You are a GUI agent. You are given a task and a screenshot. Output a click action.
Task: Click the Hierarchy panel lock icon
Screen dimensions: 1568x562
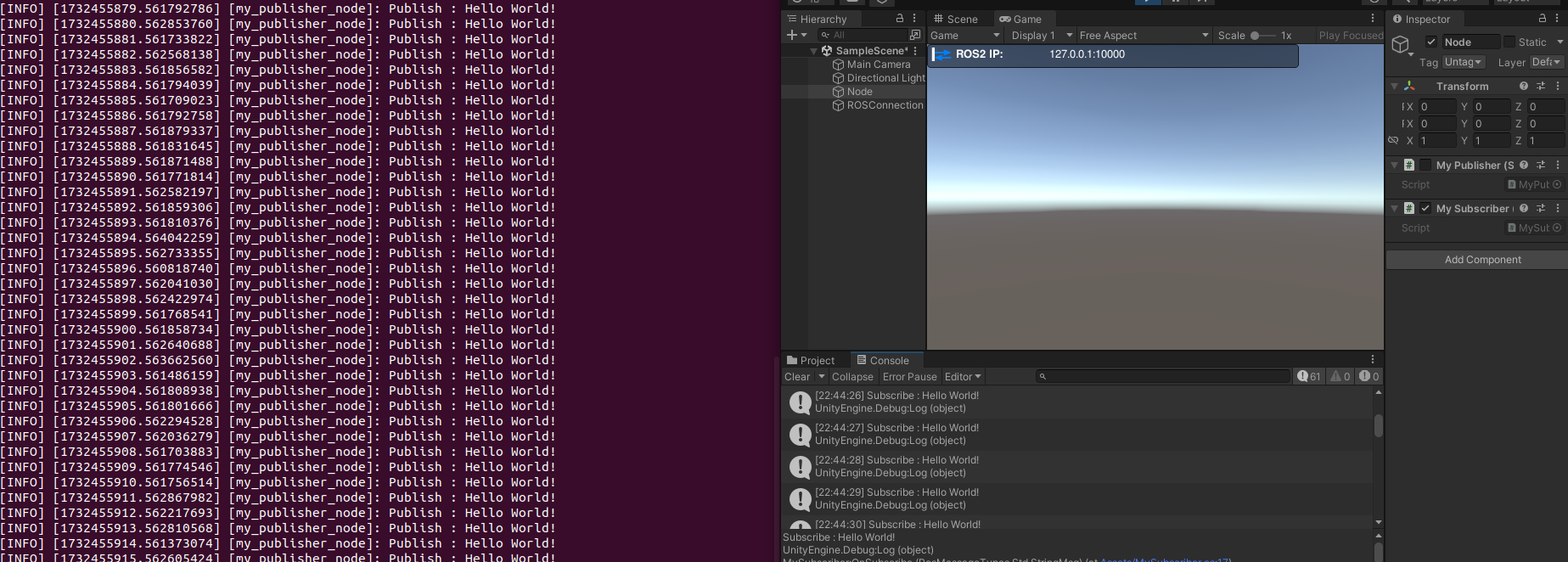(900, 18)
